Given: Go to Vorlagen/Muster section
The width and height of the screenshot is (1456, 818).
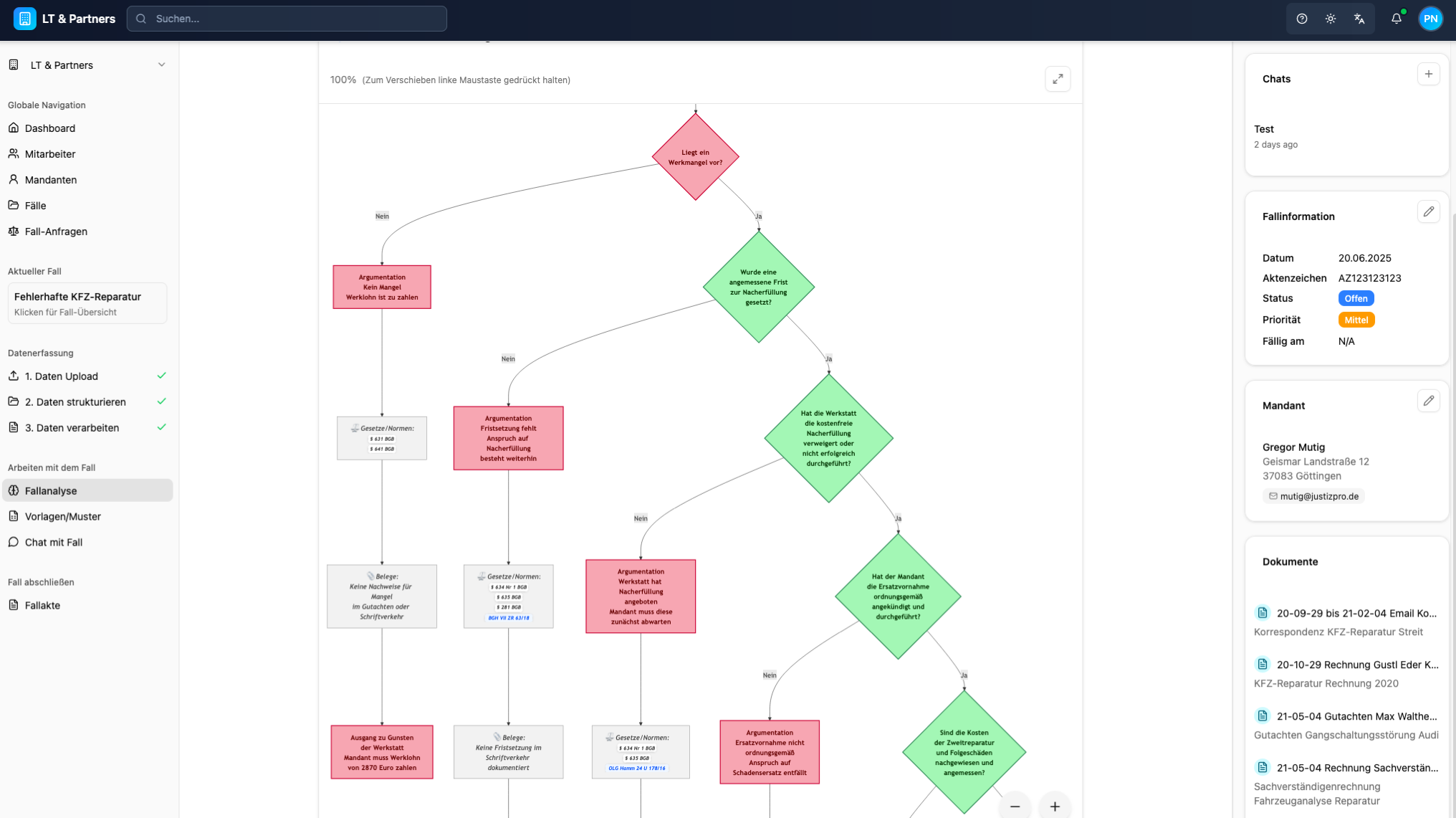Looking at the screenshot, I should pos(63,517).
